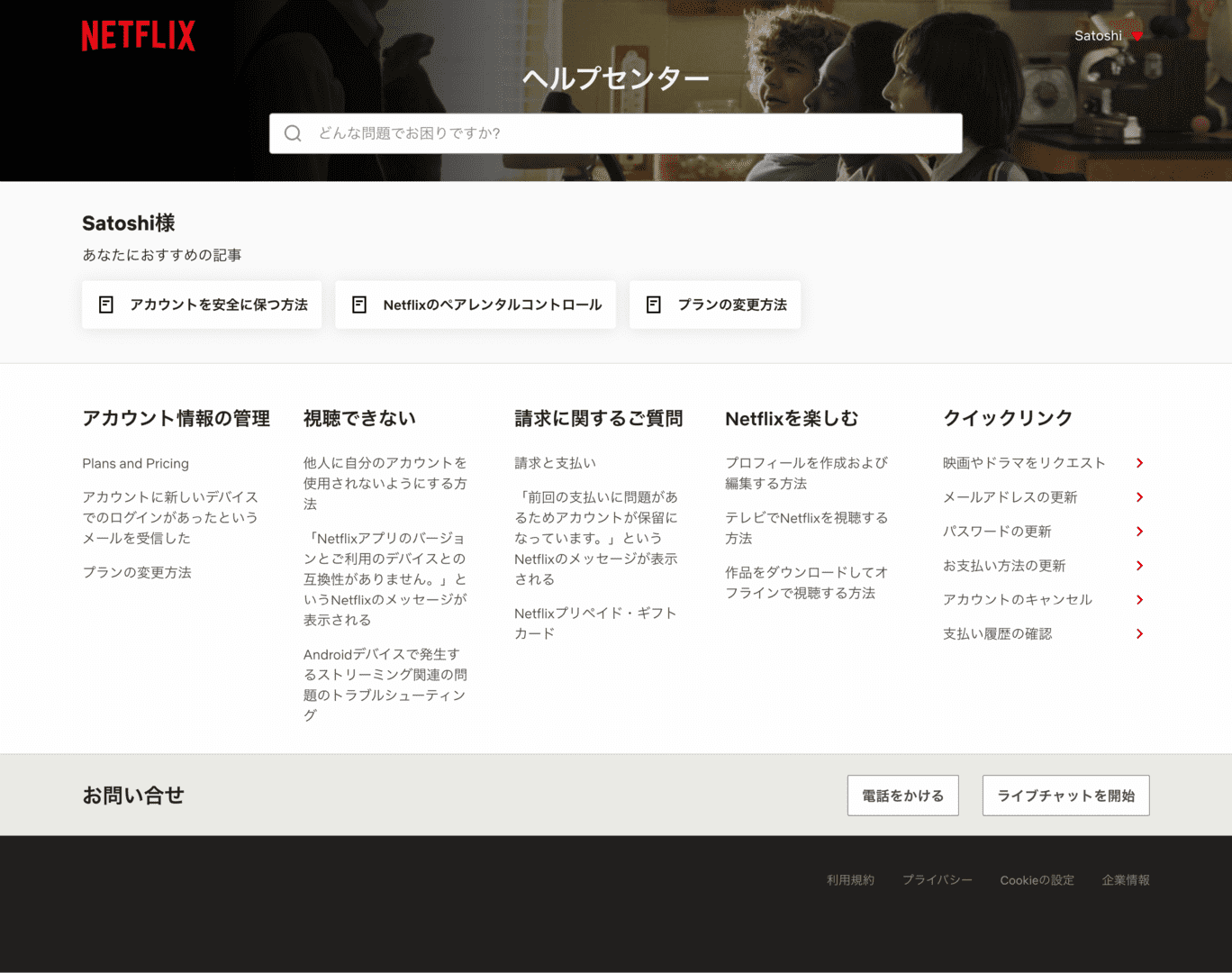Click chevron next to メールアドレスの更新
The width and height of the screenshot is (1232, 973).
[1139, 497]
